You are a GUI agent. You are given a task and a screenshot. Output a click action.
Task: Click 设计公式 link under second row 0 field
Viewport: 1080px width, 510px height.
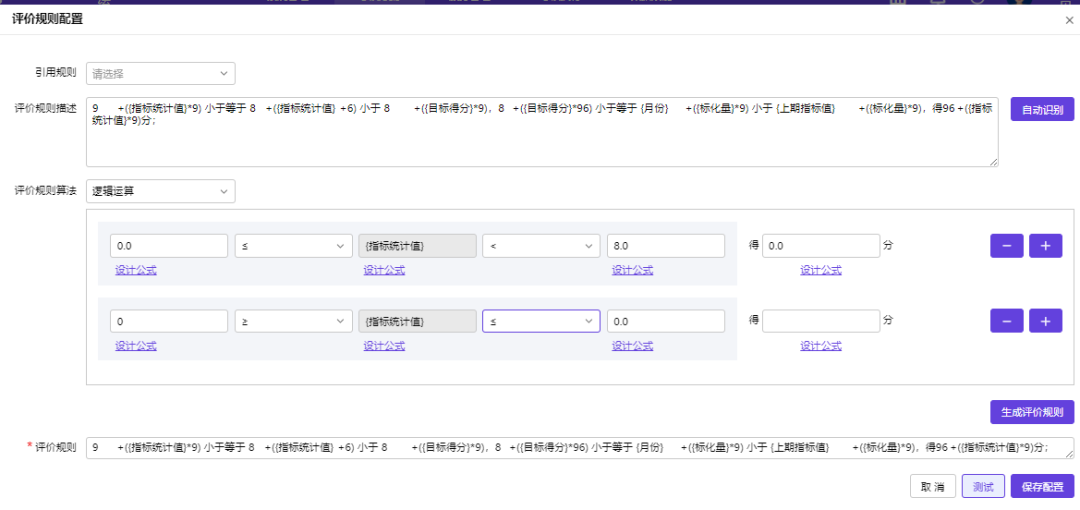click(136, 346)
